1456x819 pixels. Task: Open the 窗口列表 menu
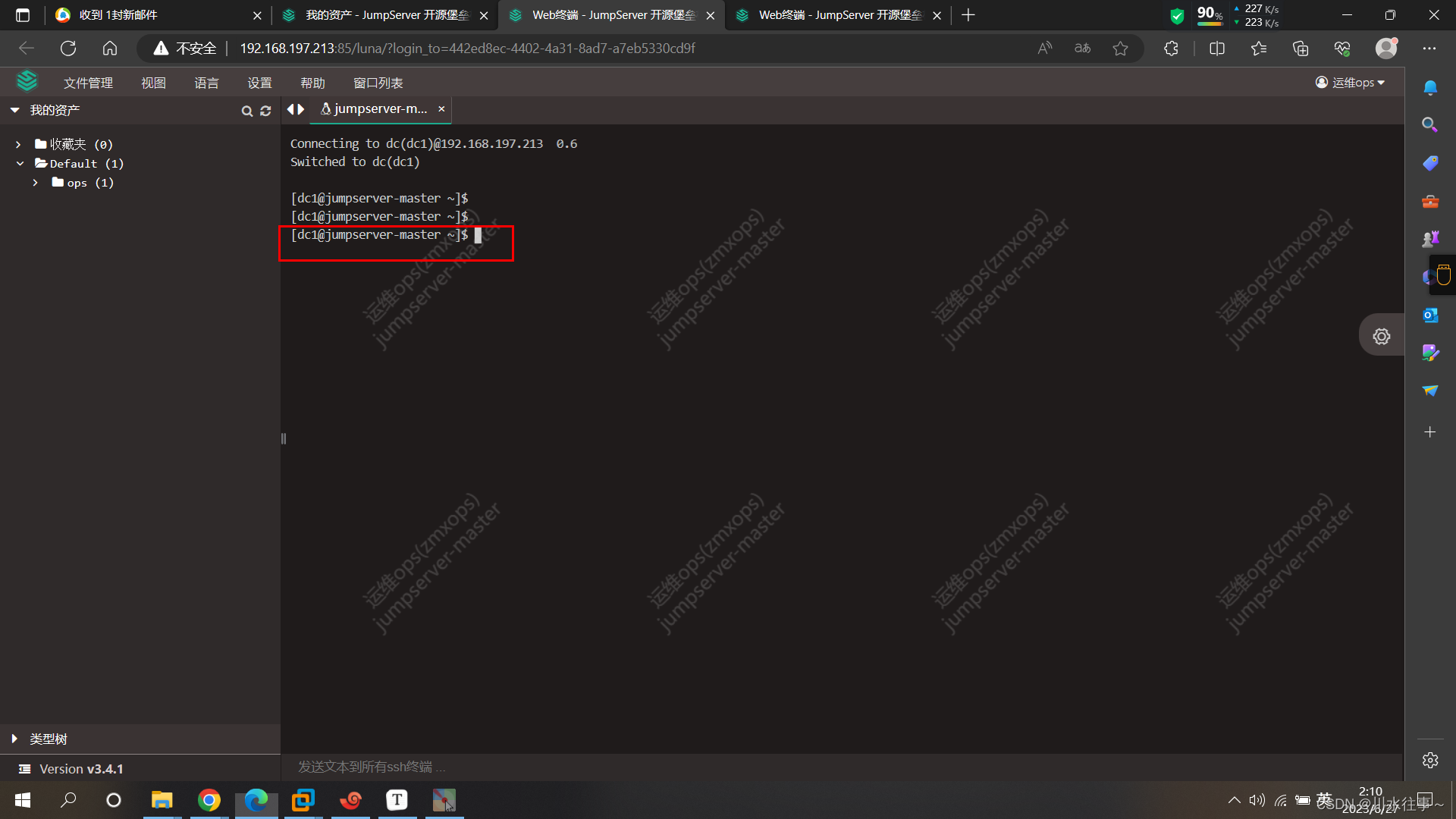point(378,83)
